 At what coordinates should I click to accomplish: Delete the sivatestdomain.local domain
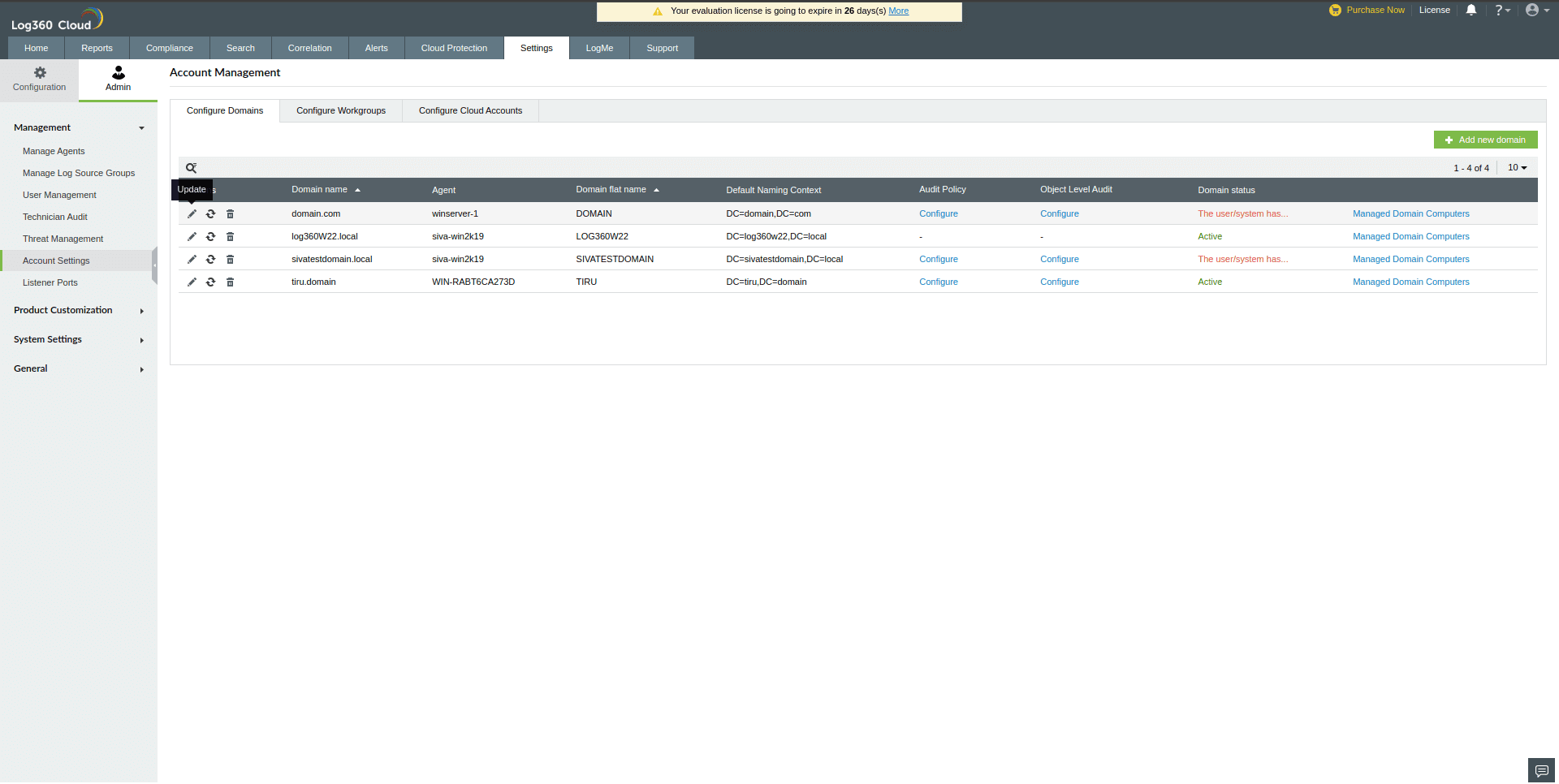230,260
